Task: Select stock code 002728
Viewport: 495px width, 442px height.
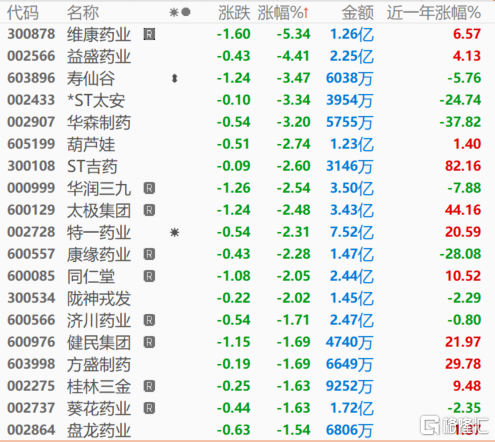Action: pos(31,232)
